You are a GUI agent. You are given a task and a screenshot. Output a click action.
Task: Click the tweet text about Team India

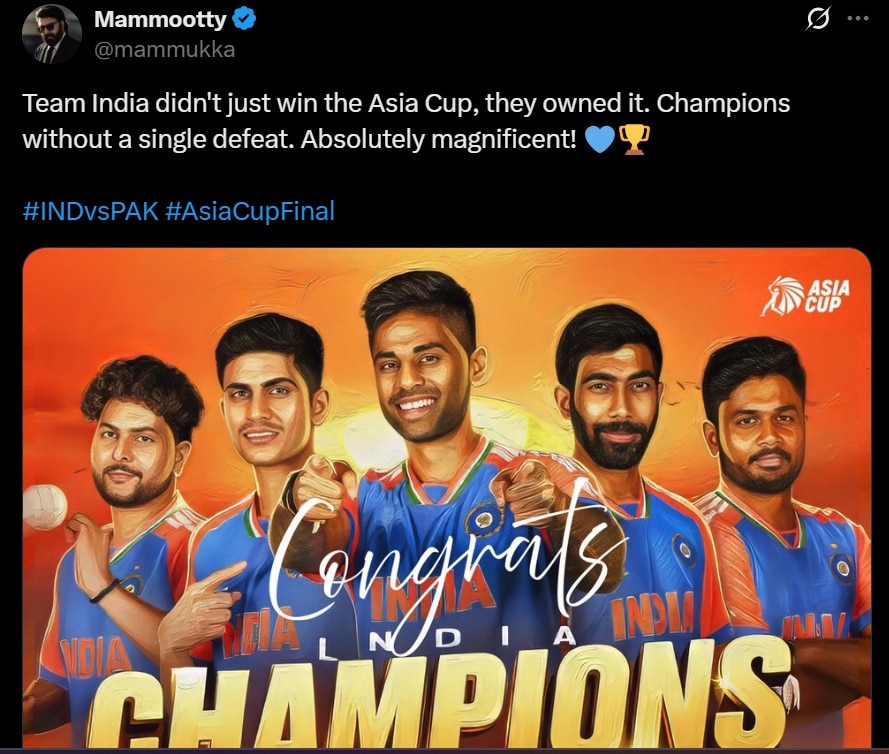[406, 121]
